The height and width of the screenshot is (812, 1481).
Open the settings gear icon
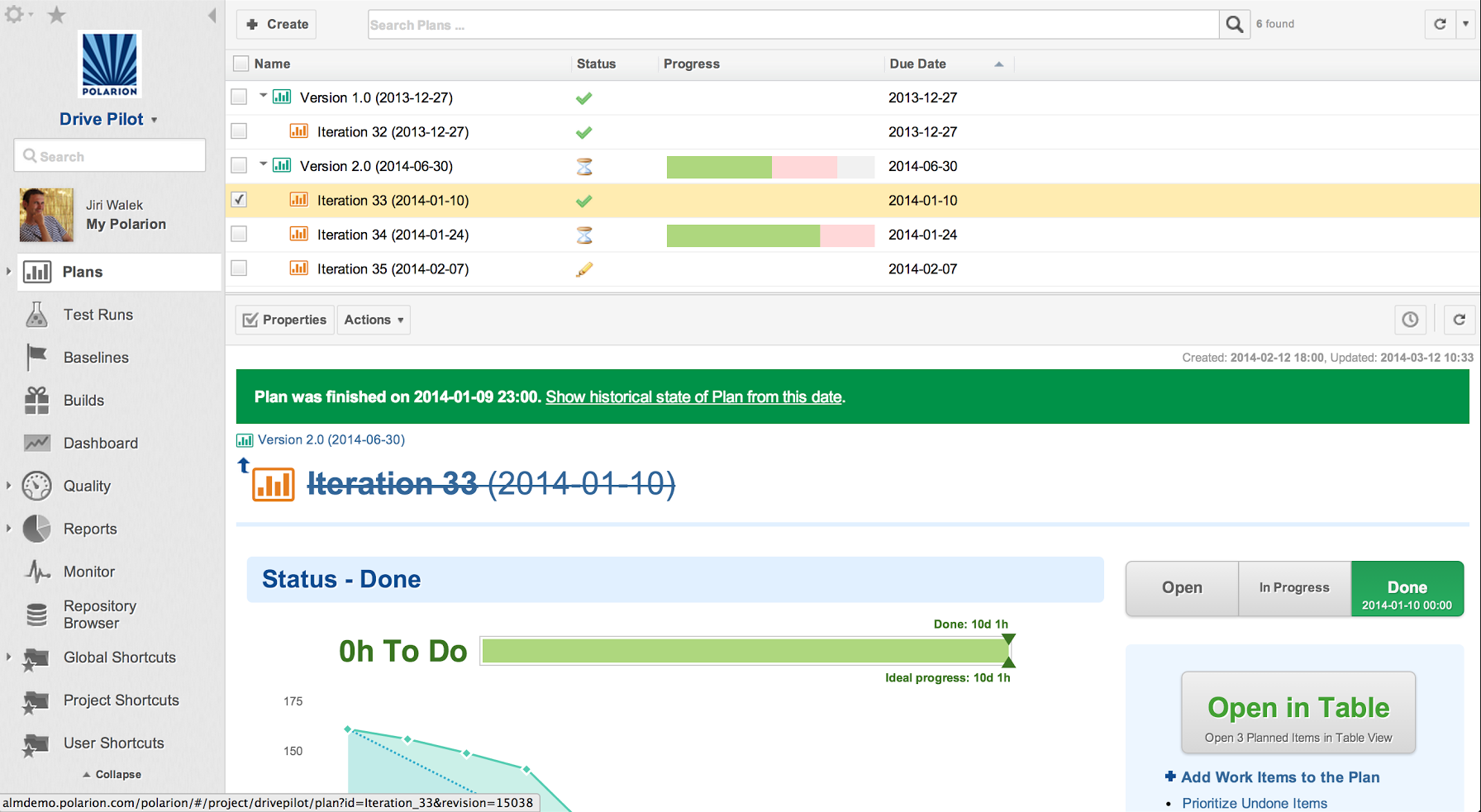pos(15,15)
